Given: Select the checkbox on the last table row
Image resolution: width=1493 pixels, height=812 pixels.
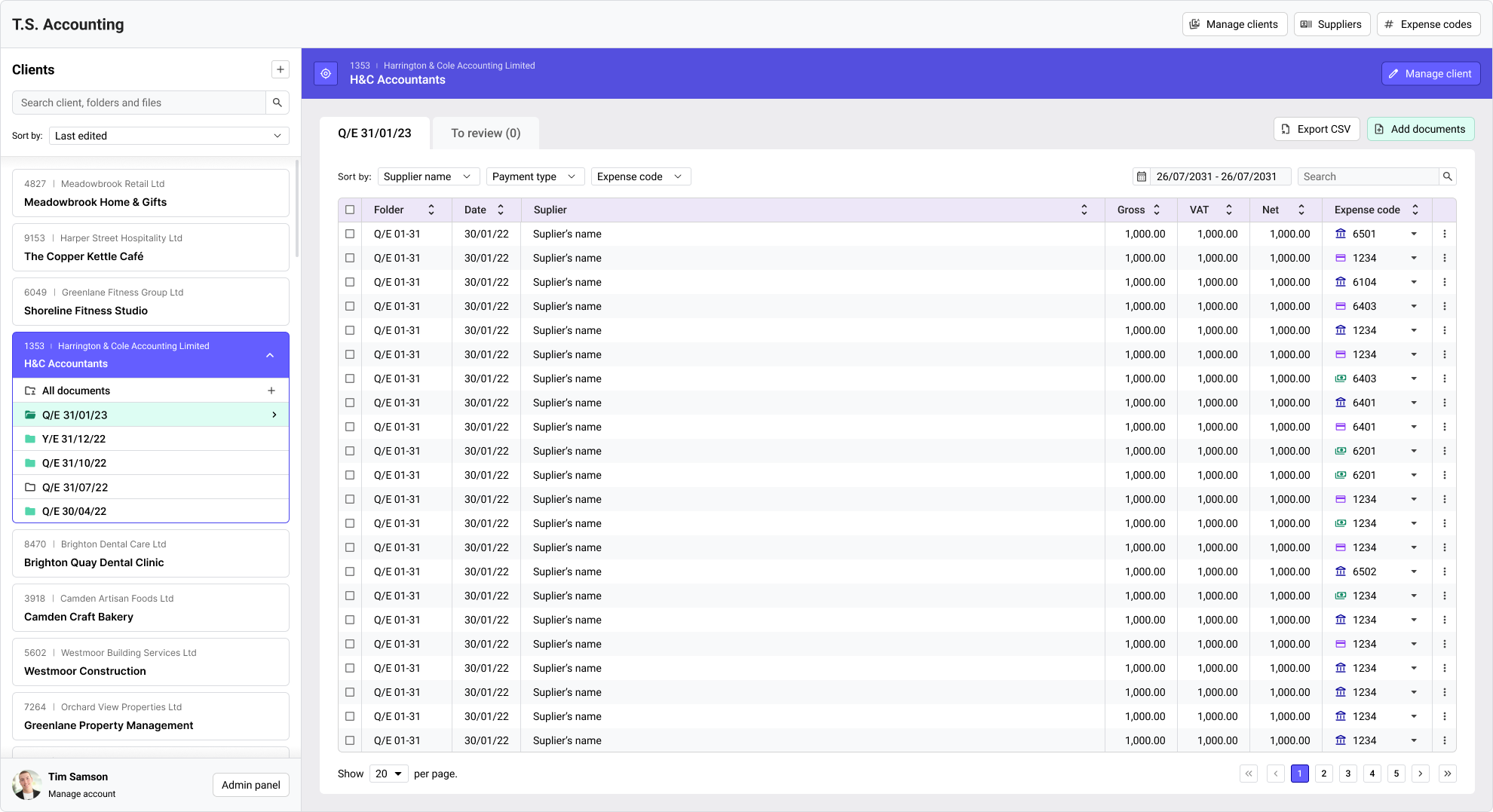Looking at the screenshot, I should tap(350, 740).
